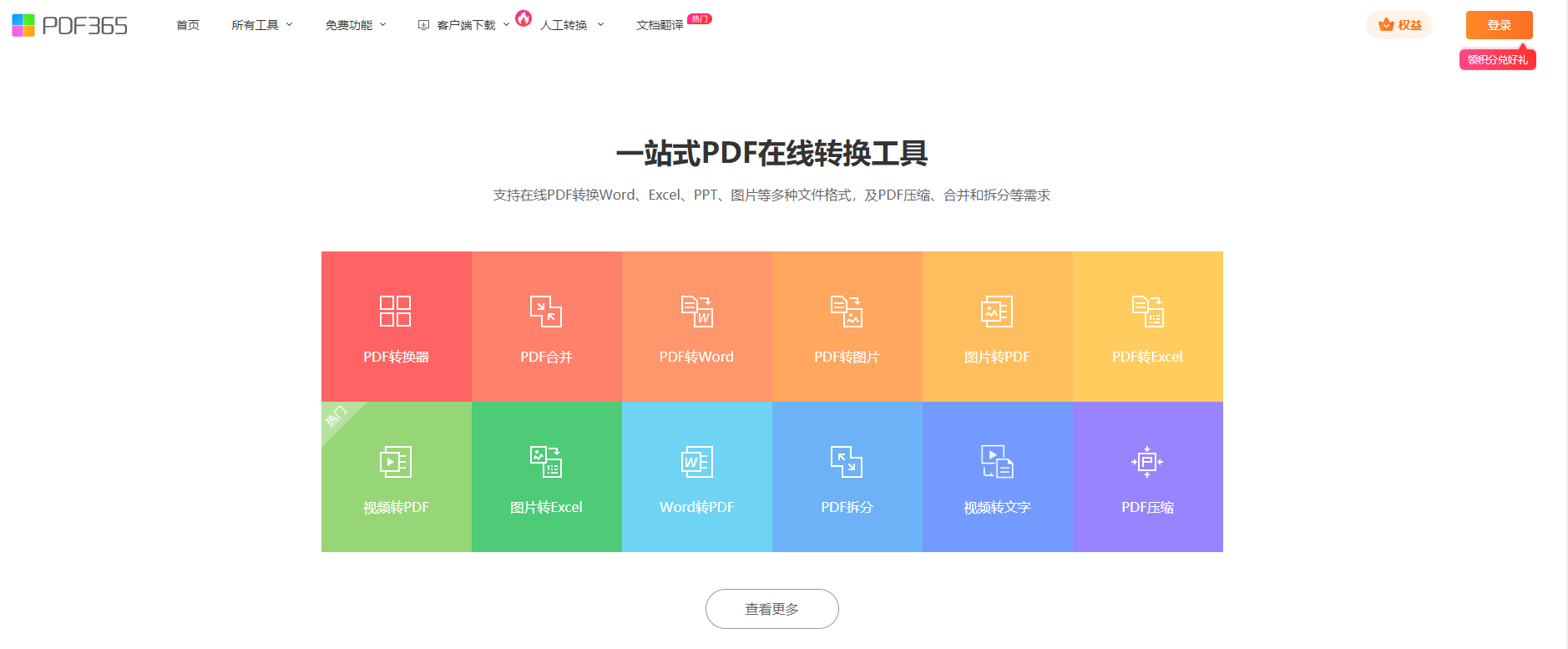Viewport: 1568px width, 649px height.
Task: Select the Word转PDF label
Action: pos(696,507)
